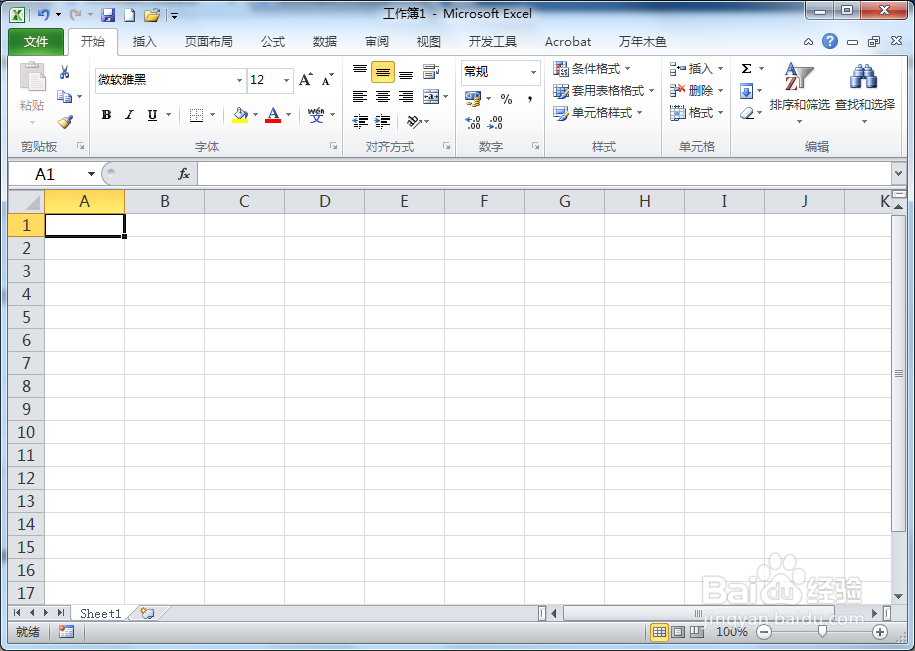The width and height of the screenshot is (915, 651).
Task: Toggle macro recording in status bar
Action: 67,632
